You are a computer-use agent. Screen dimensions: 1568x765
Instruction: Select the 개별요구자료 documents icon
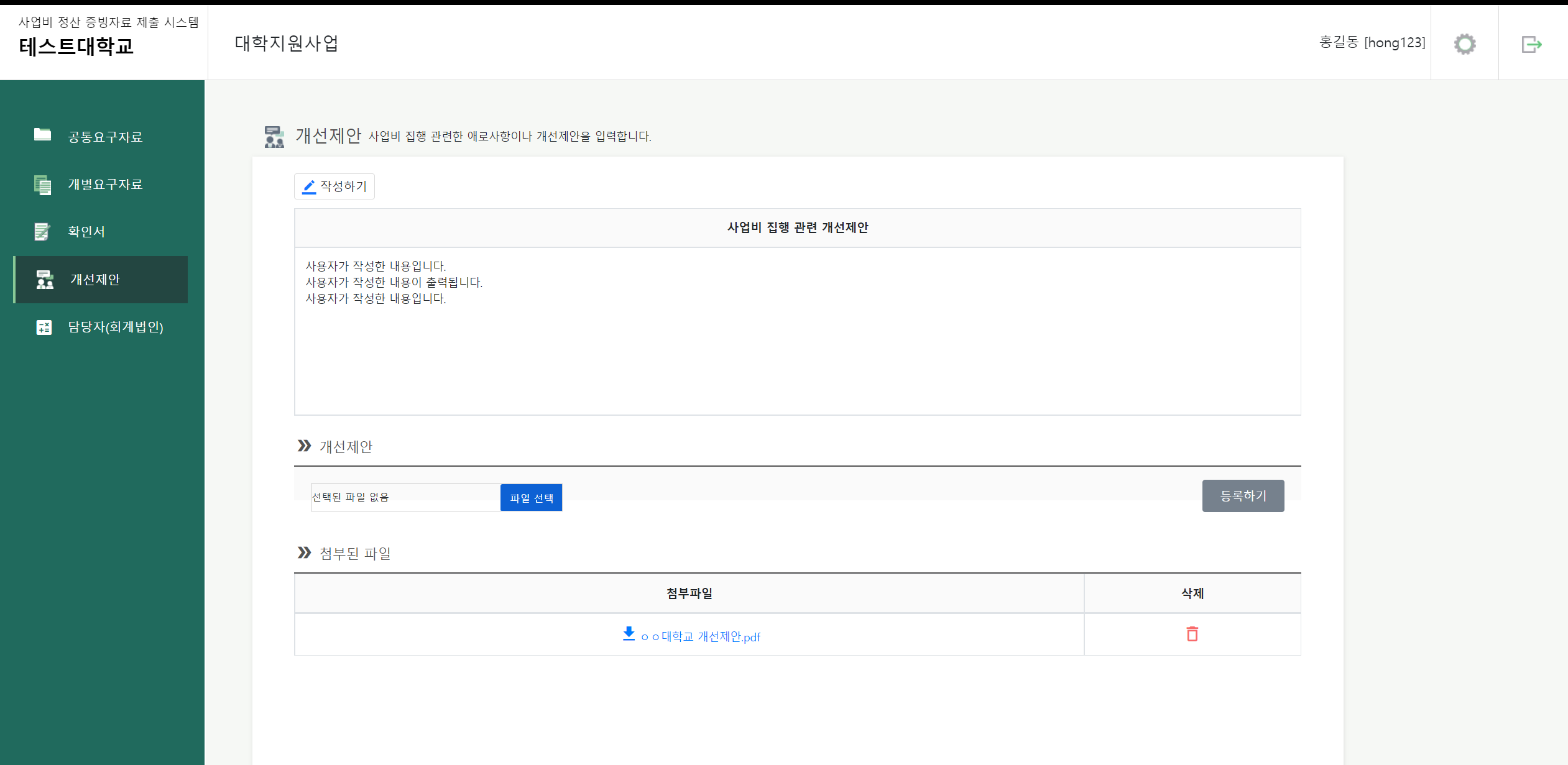pos(42,184)
